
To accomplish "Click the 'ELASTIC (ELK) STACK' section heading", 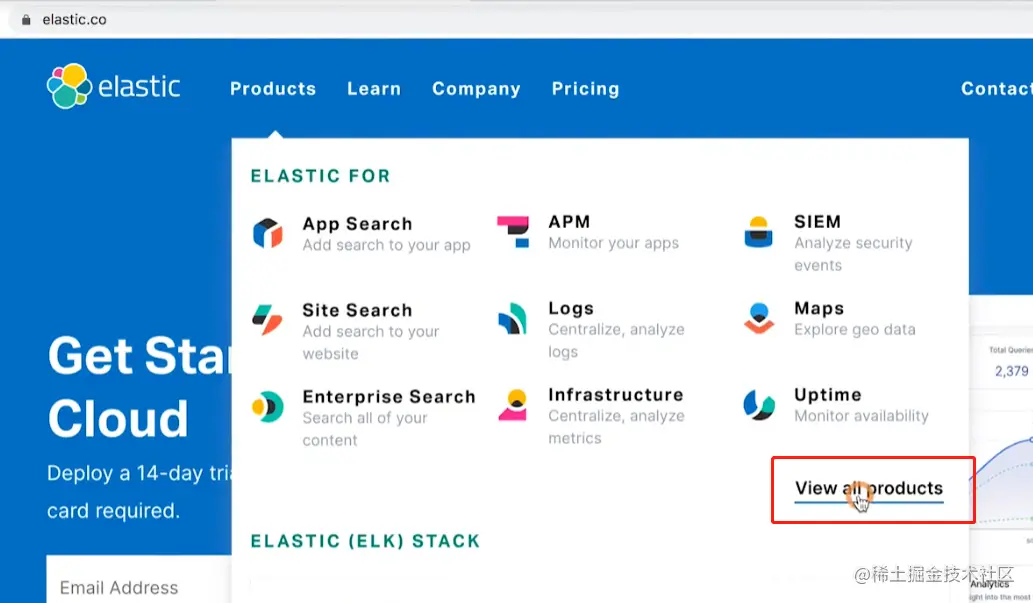I will tap(366, 541).
